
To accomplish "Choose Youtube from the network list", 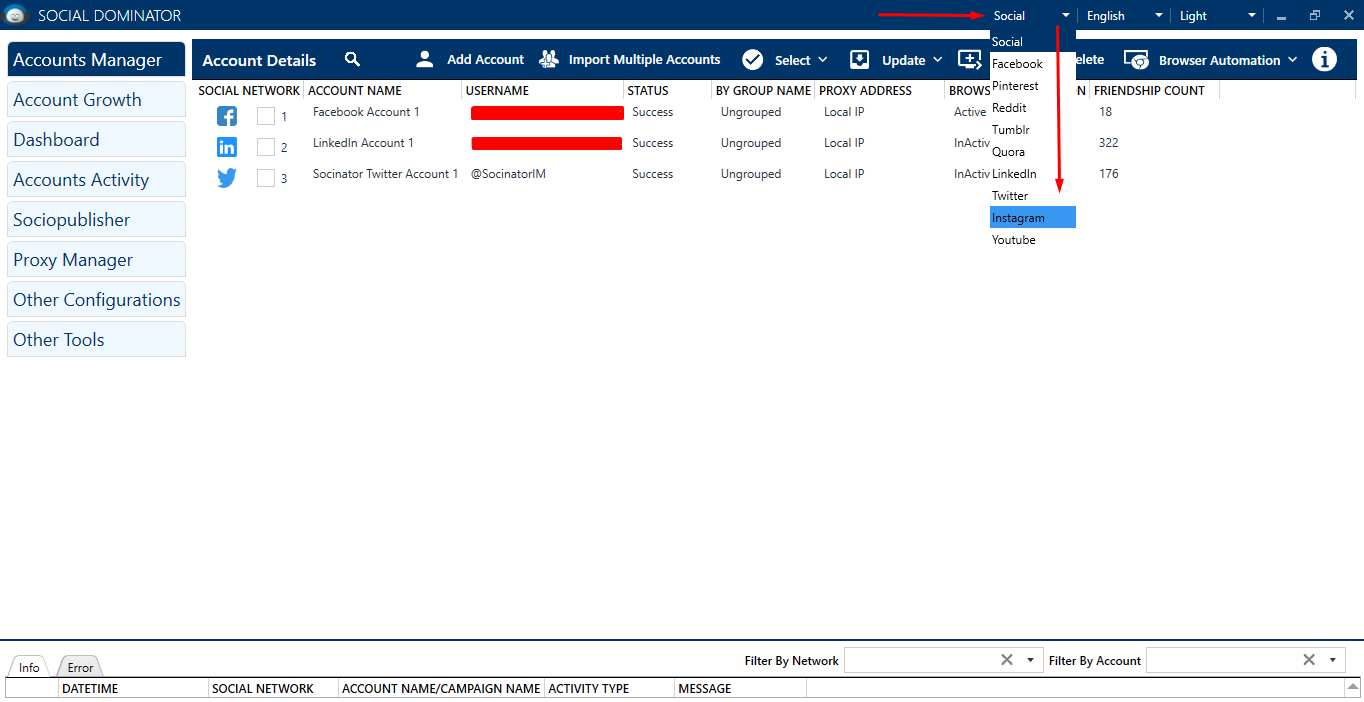I will 1033,240.
